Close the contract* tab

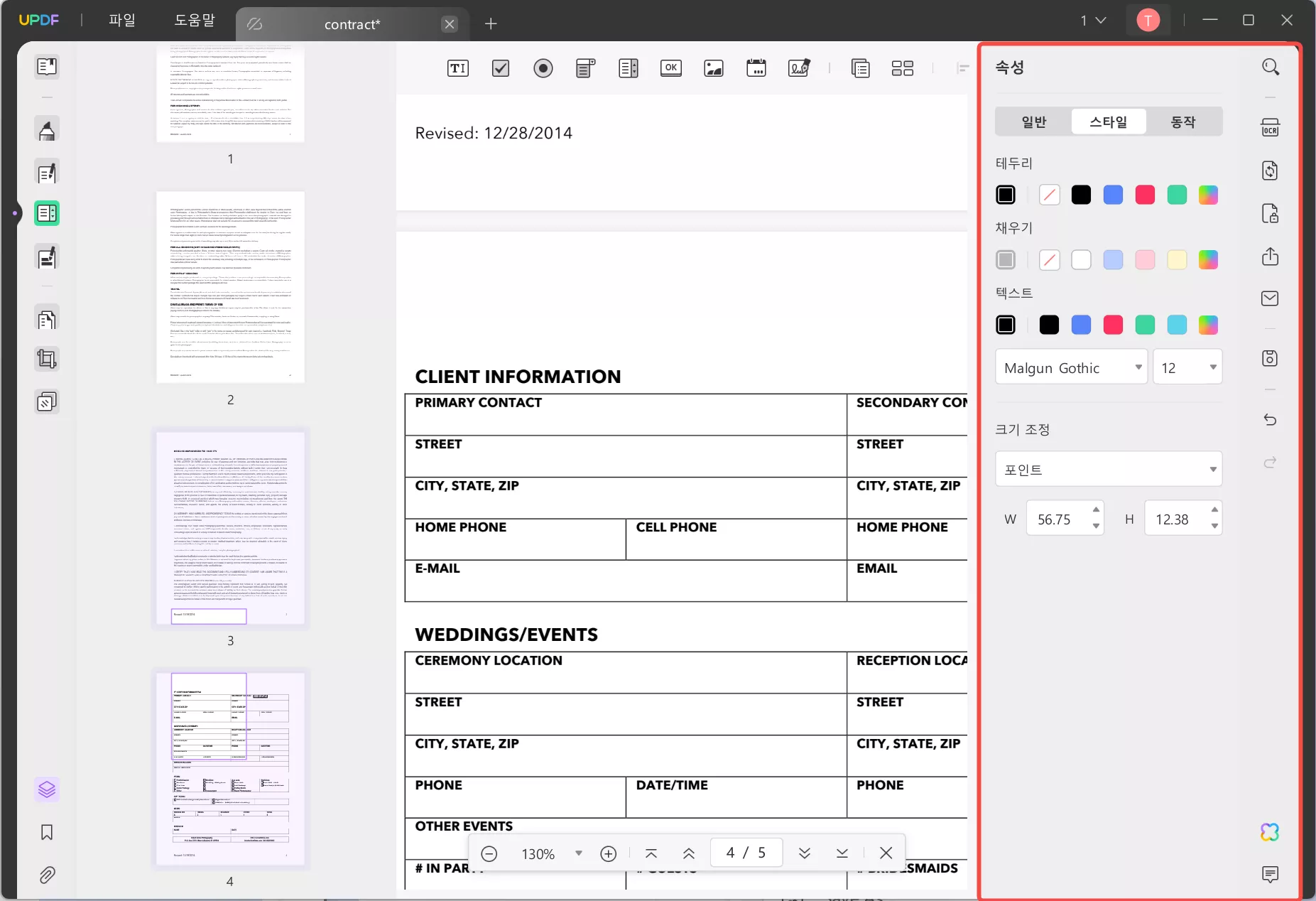click(450, 24)
